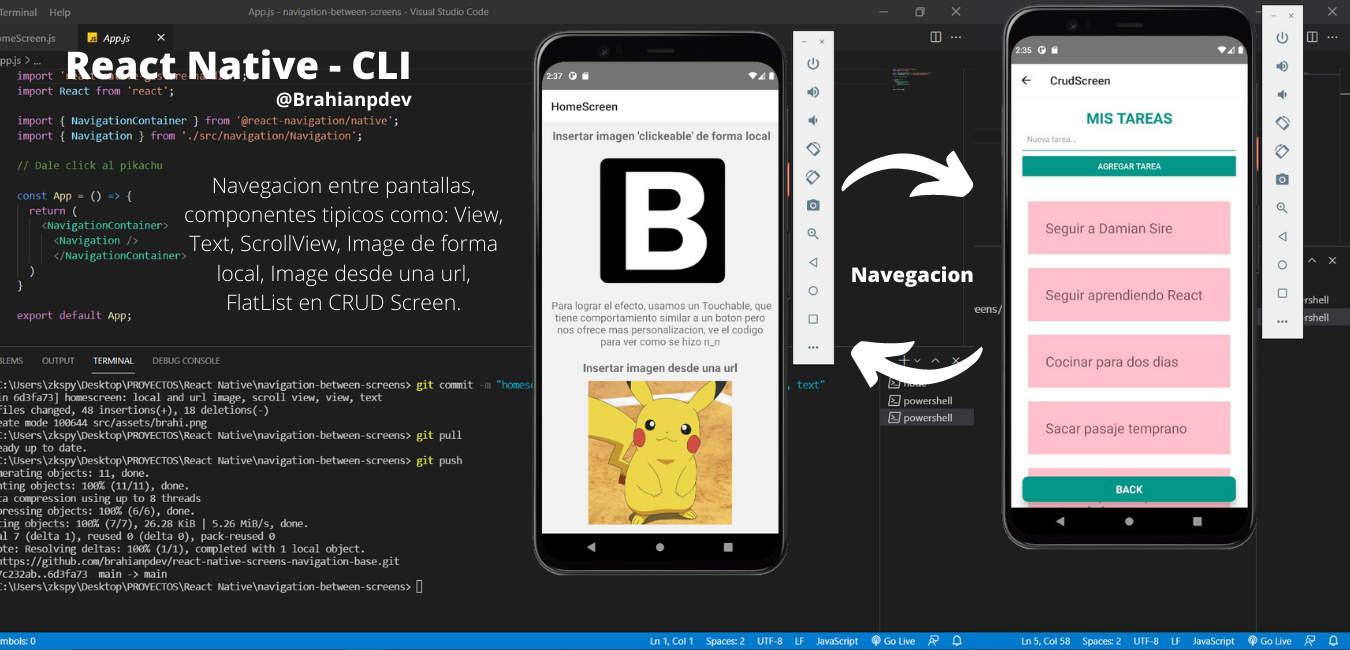The width and height of the screenshot is (1350, 650).
Task: Tap the Nueva tarea input field
Action: (x=1129, y=140)
